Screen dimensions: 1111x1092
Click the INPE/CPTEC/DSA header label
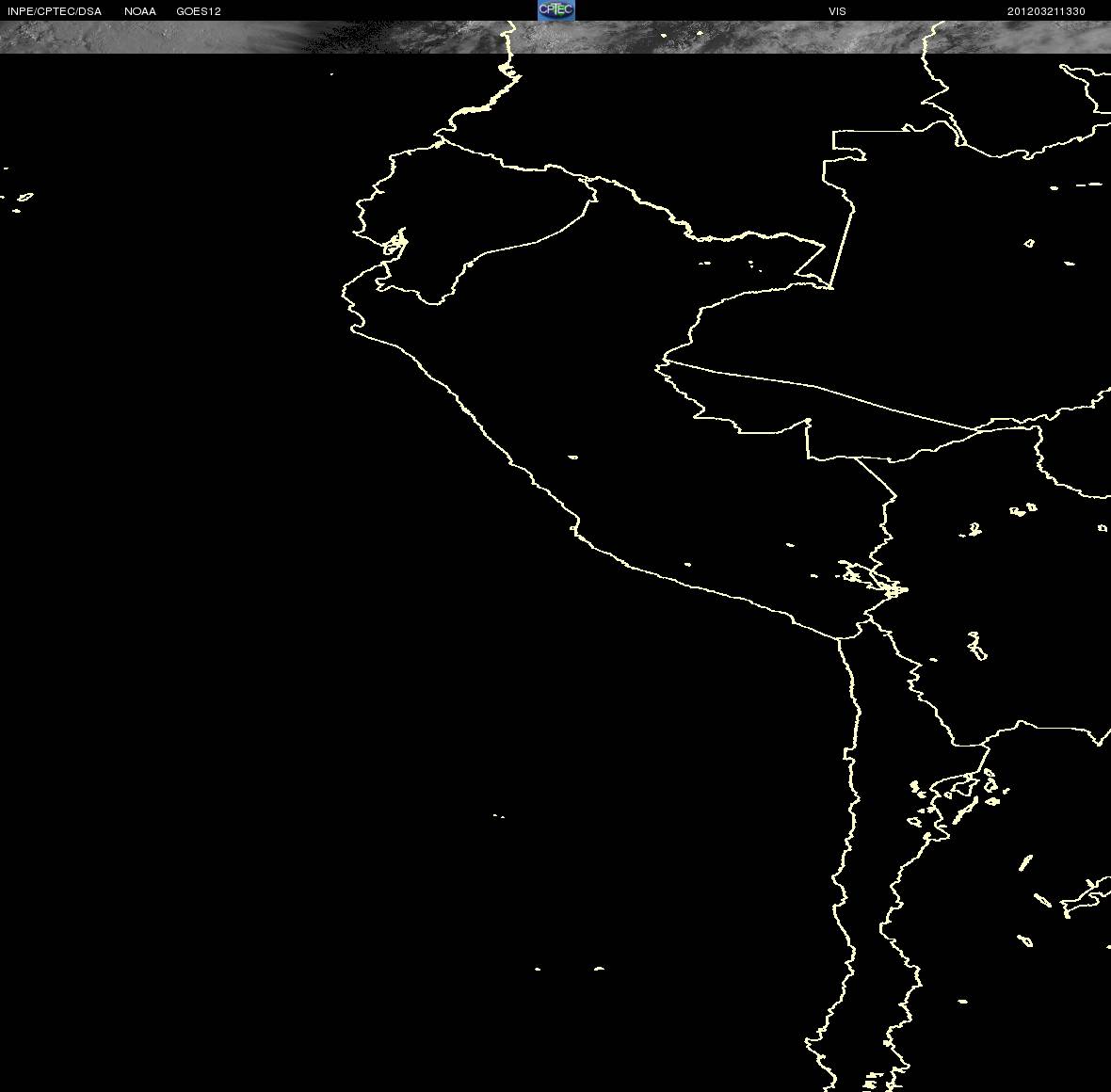click(55, 11)
